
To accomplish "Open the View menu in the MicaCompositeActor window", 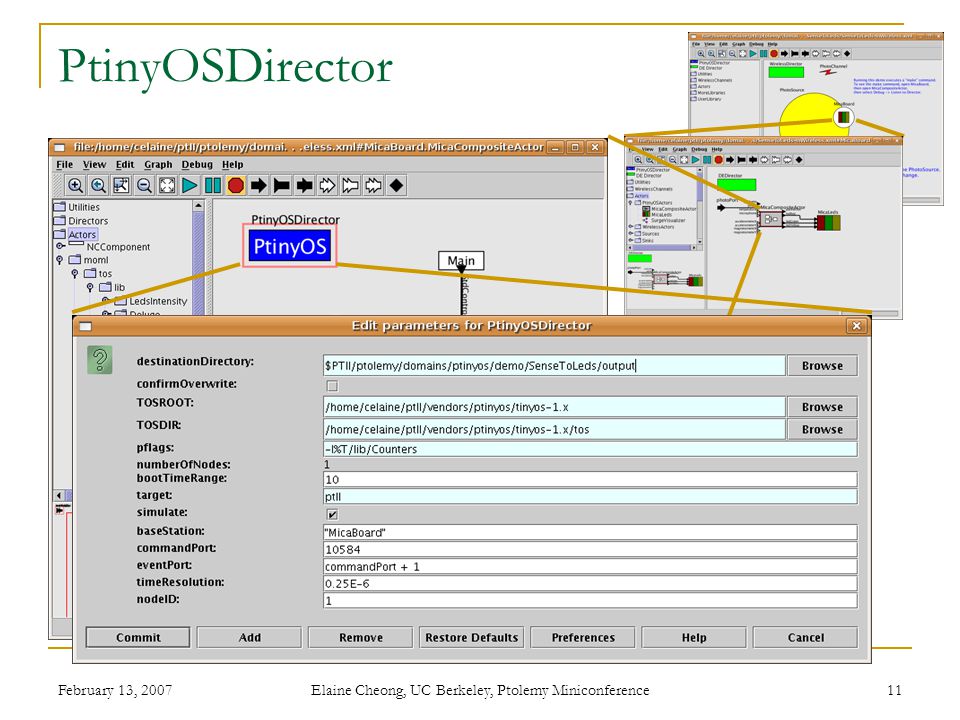I will [94, 165].
